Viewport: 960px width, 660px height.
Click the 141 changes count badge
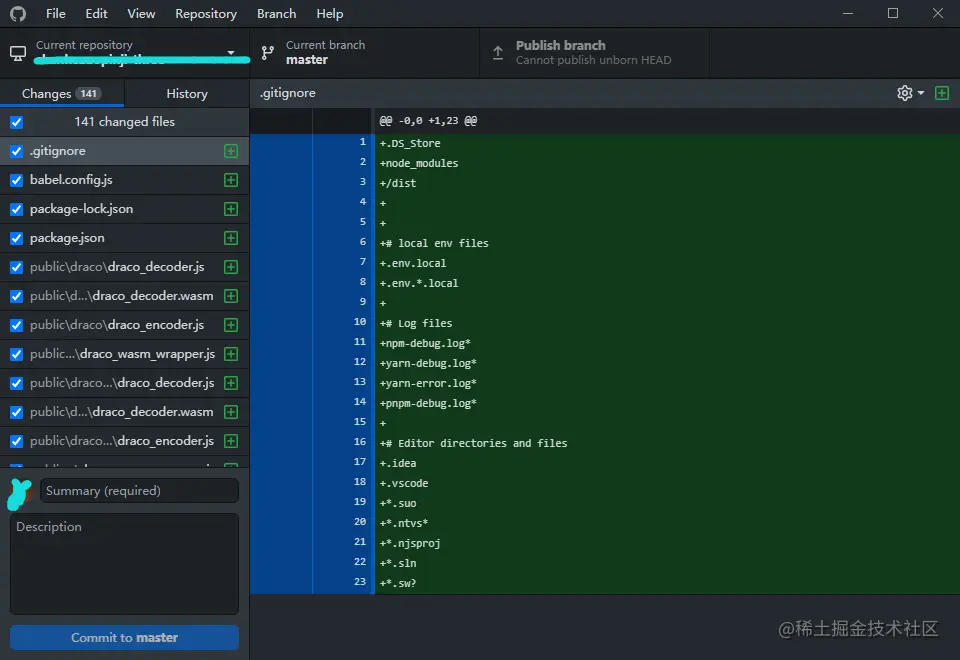click(89, 94)
